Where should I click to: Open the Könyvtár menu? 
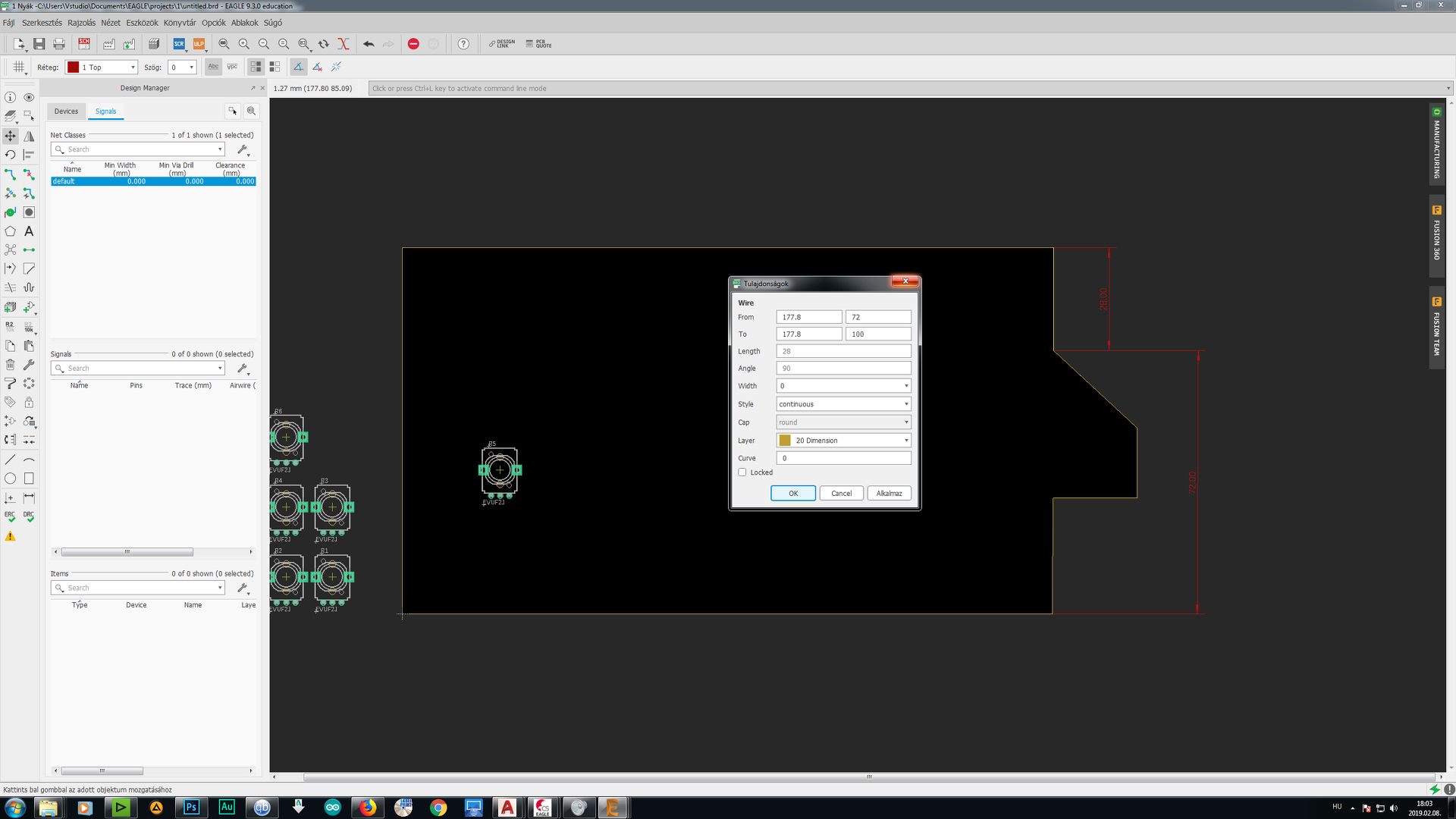coord(179,23)
